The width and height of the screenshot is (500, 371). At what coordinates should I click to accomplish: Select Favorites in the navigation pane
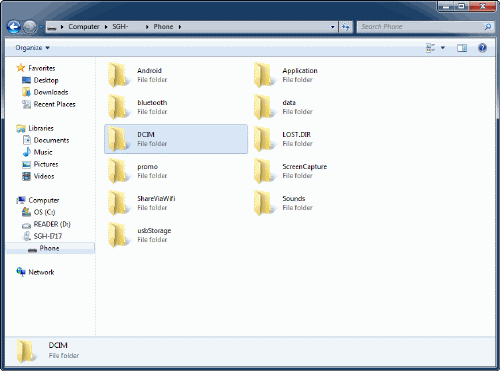coord(42,68)
